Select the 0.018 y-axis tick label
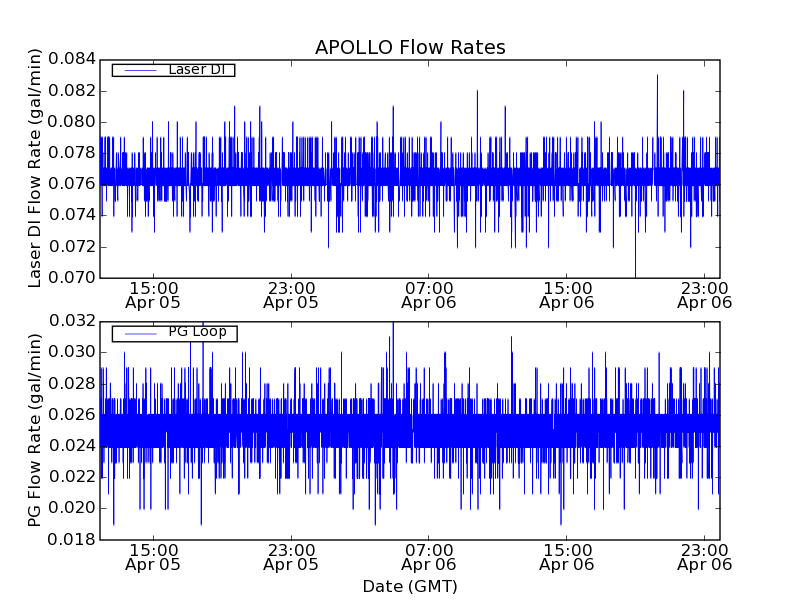Image resolution: width=800 pixels, height=600 pixels. tap(72, 540)
